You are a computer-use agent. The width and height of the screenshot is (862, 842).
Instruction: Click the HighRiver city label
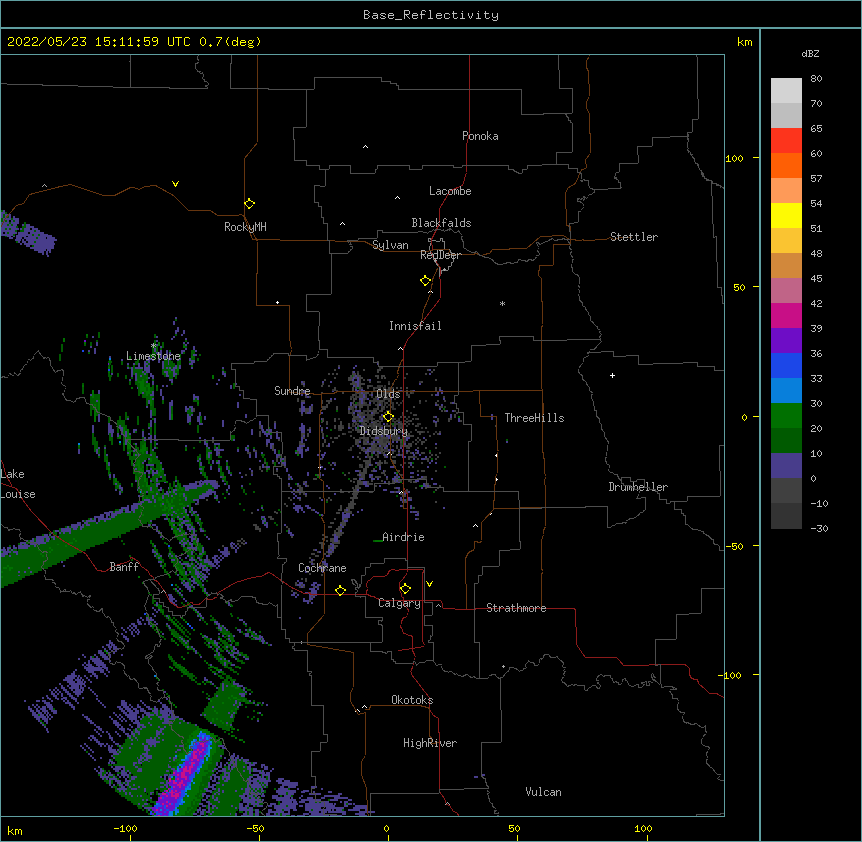tap(430, 743)
